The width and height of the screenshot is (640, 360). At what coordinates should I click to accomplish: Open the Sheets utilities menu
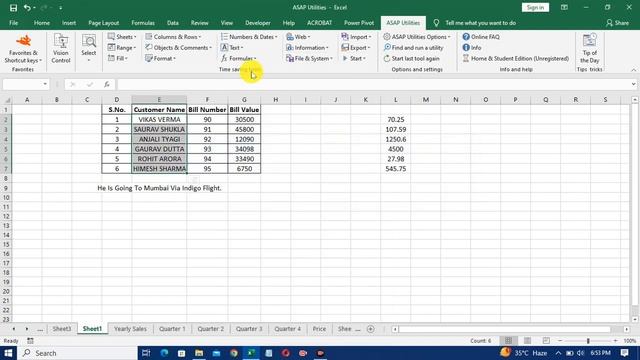122,37
